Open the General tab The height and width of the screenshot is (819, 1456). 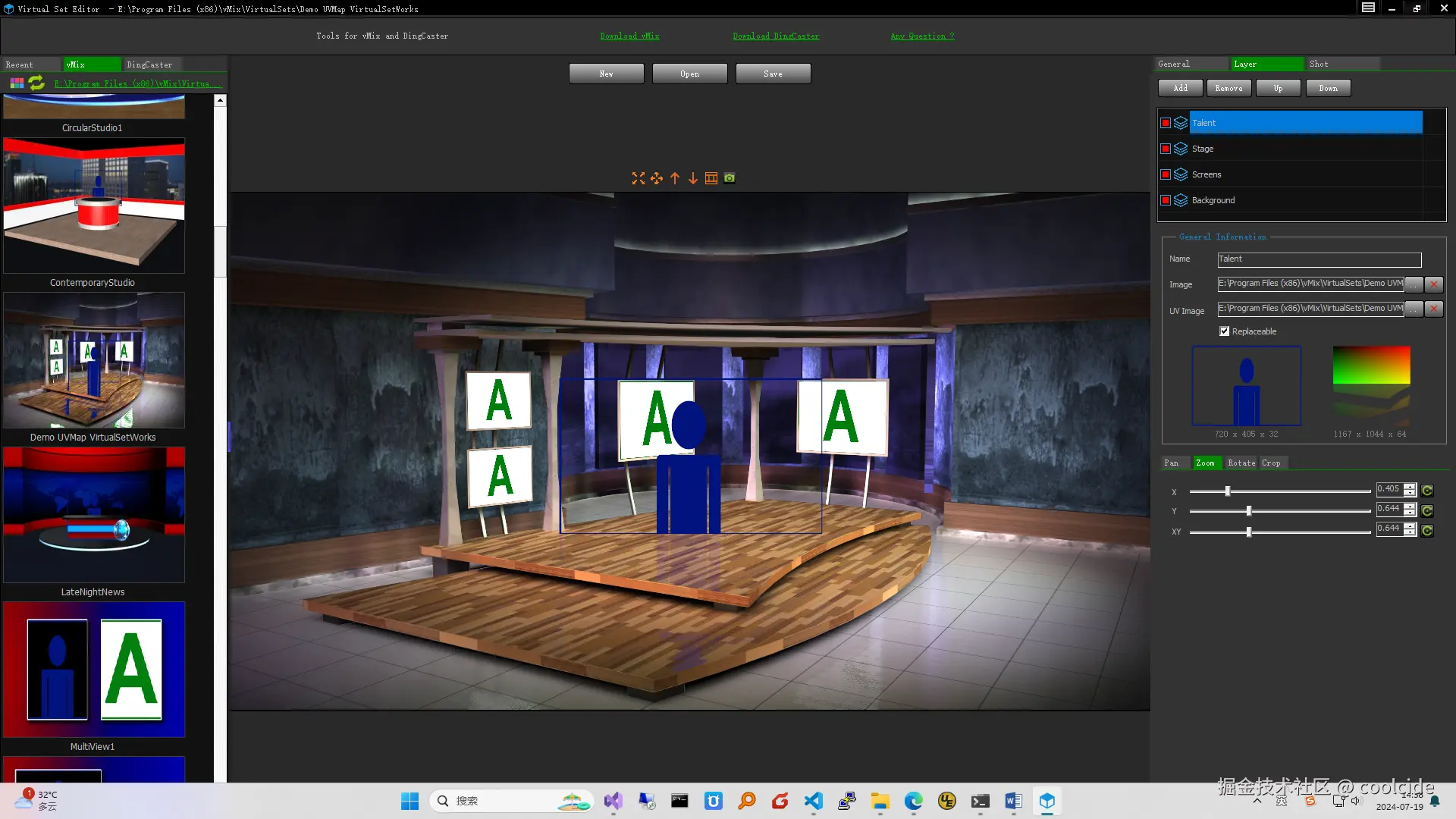1192,64
